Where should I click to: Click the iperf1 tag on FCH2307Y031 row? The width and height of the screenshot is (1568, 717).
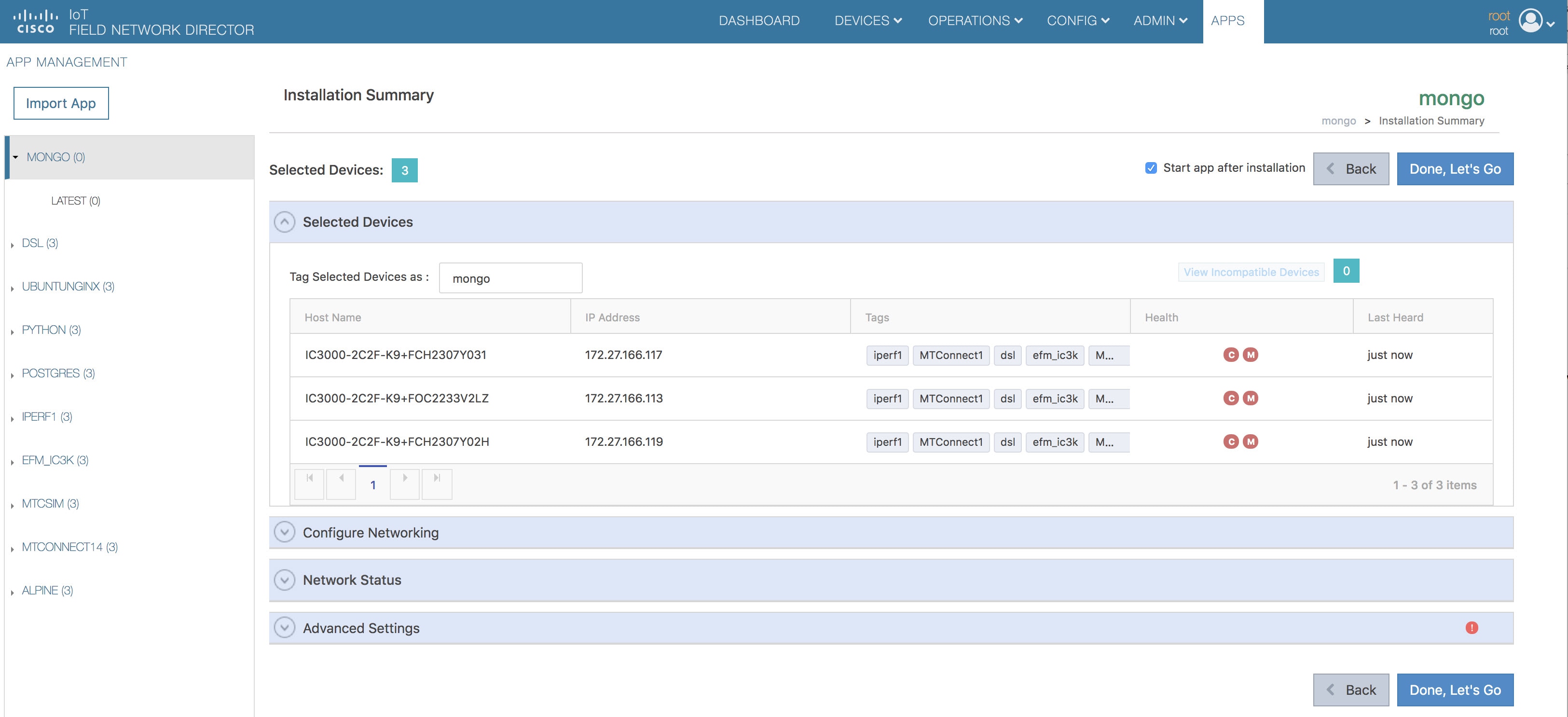(x=887, y=356)
